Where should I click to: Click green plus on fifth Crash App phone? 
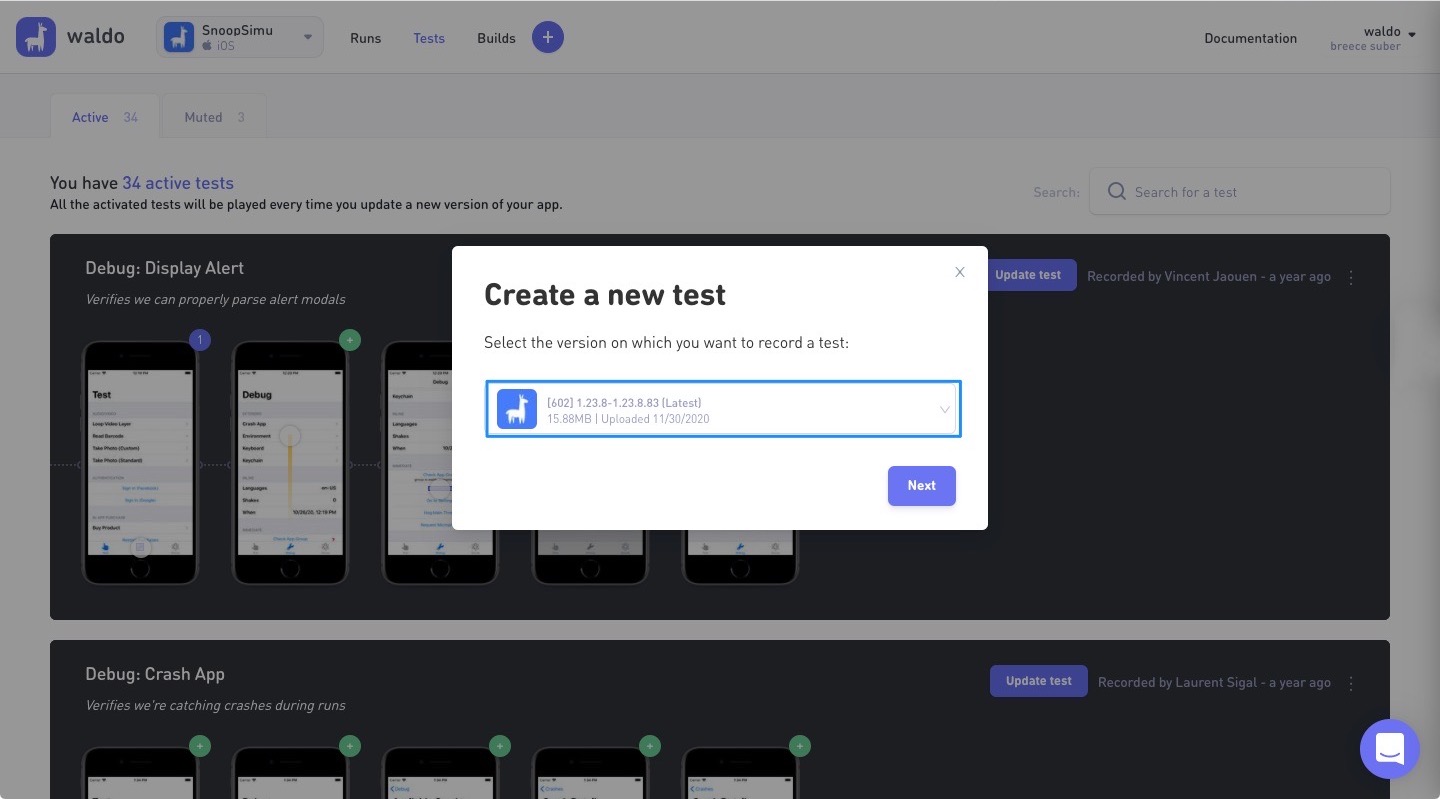(x=799, y=746)
